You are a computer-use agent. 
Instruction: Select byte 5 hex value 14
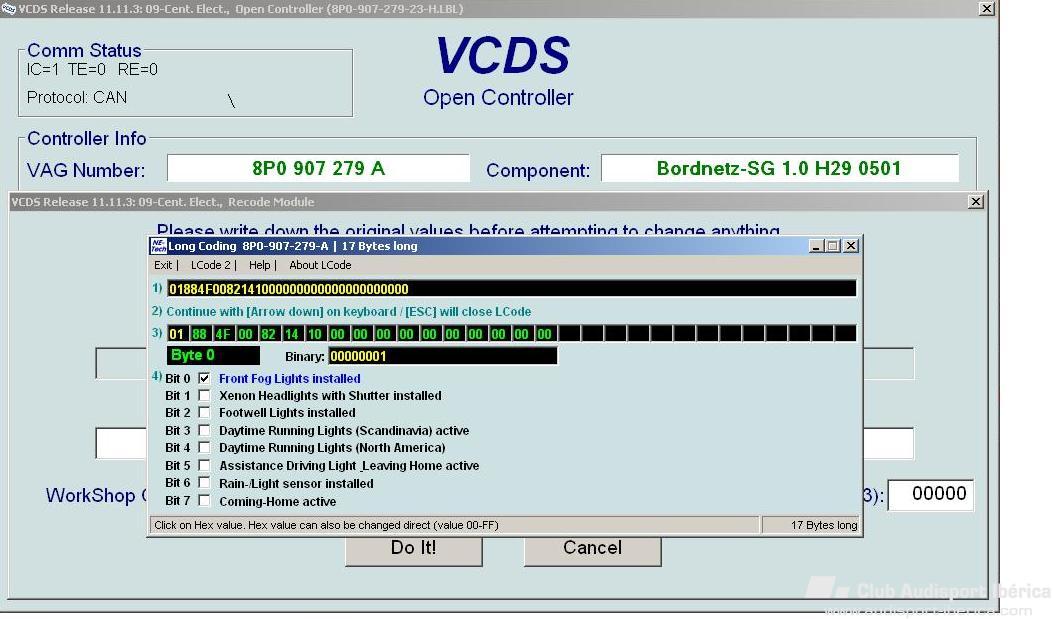pyautogui.click(x=291, y=334)
